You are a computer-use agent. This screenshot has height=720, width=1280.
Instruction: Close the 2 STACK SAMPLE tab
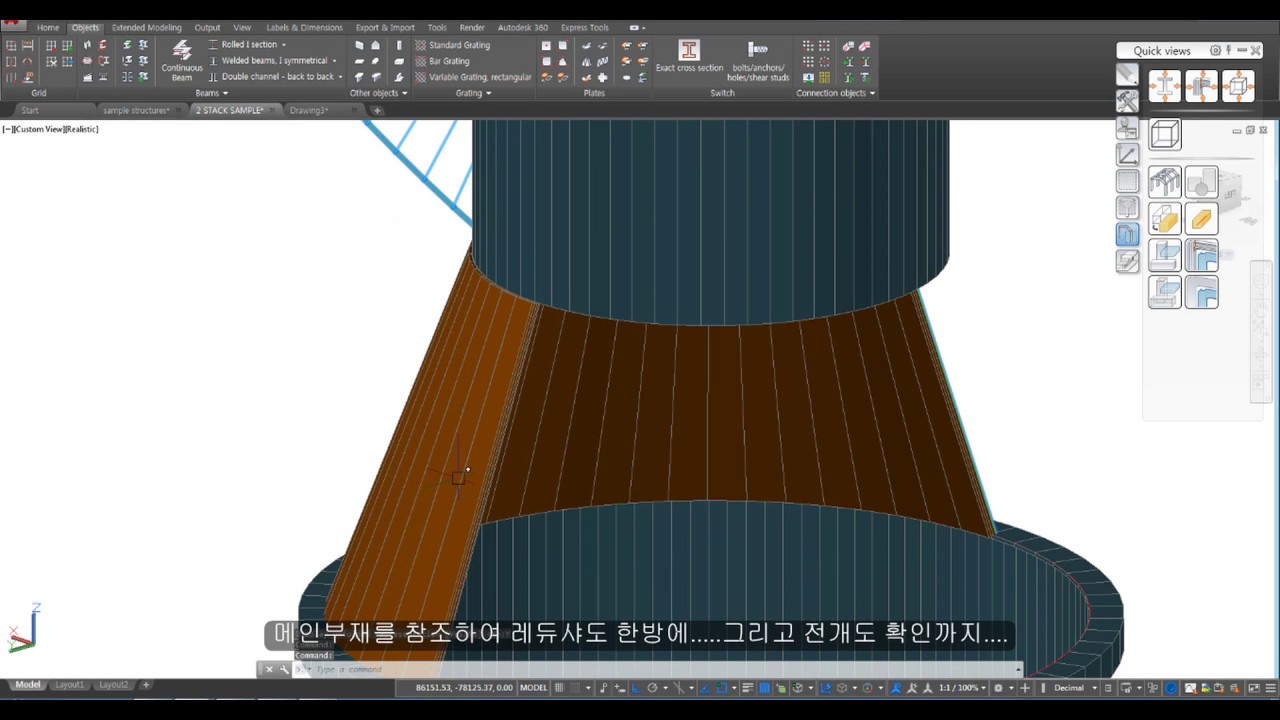(273, 110)
